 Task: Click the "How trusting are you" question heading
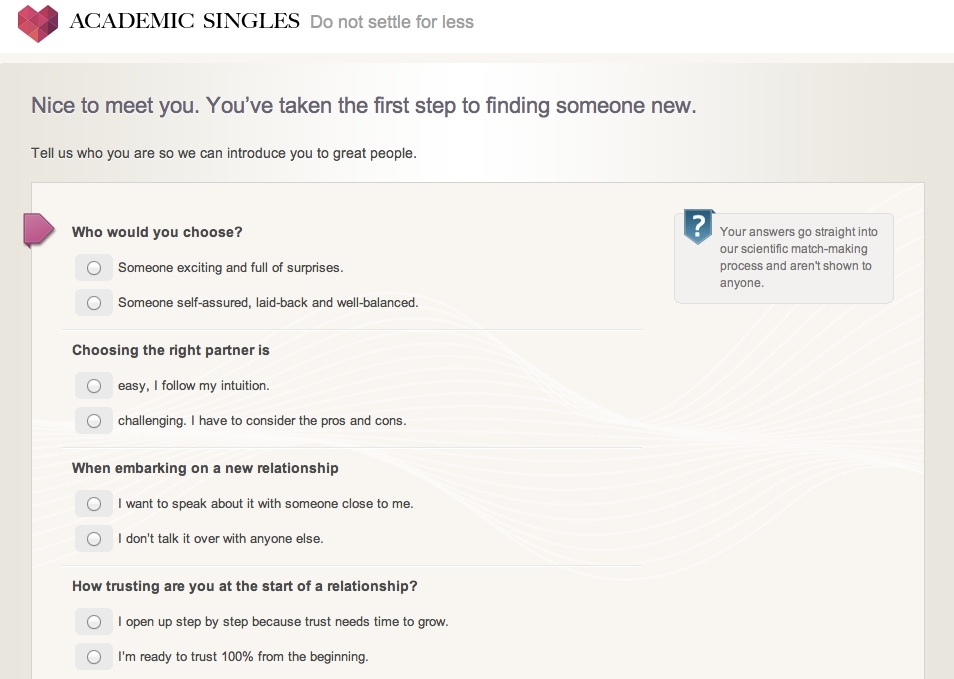pos(244,586)
